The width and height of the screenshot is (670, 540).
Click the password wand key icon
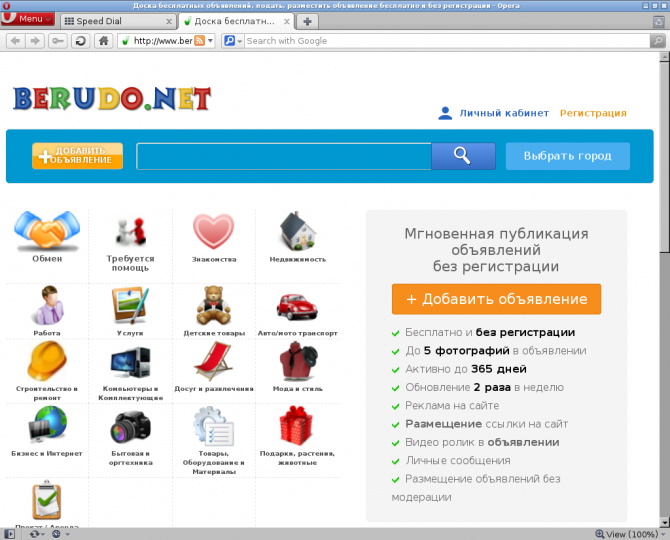pos(58,41)
